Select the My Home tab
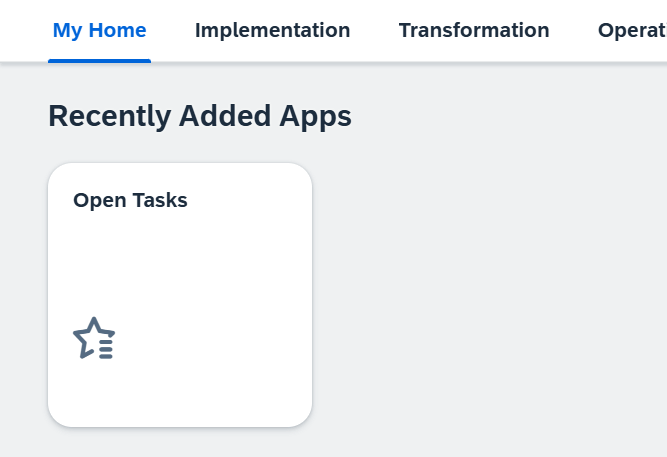The height and width of the screenshot is (457, 667). coord(100,30)
